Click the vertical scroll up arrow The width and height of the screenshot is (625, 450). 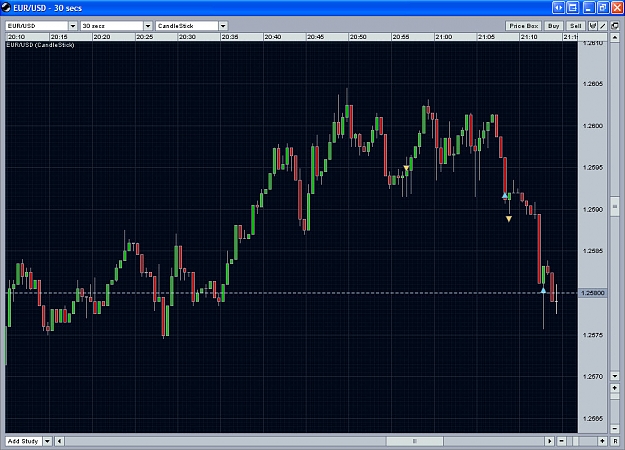(x=615, y=38)
